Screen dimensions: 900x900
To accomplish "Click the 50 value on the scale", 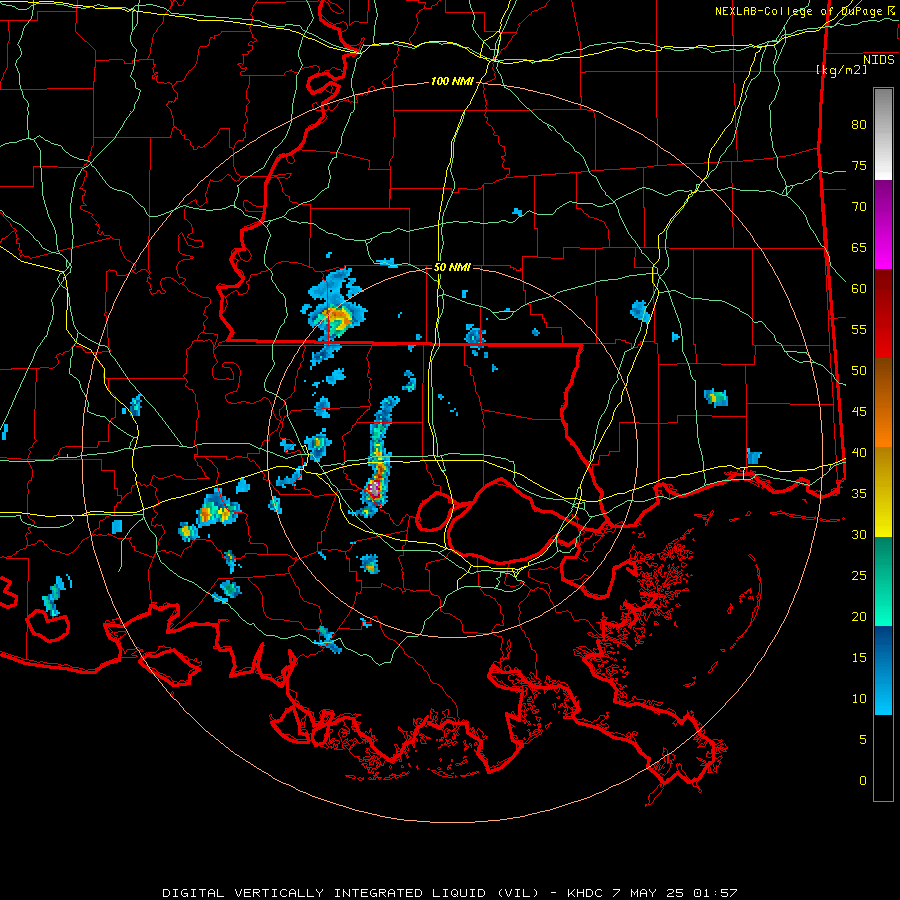I will point(859,370).
